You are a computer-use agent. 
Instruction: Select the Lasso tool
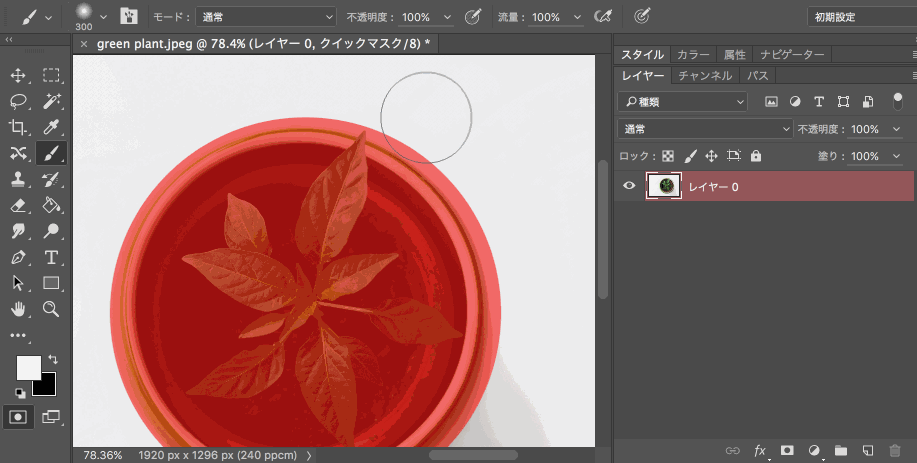tap(18, 101)
